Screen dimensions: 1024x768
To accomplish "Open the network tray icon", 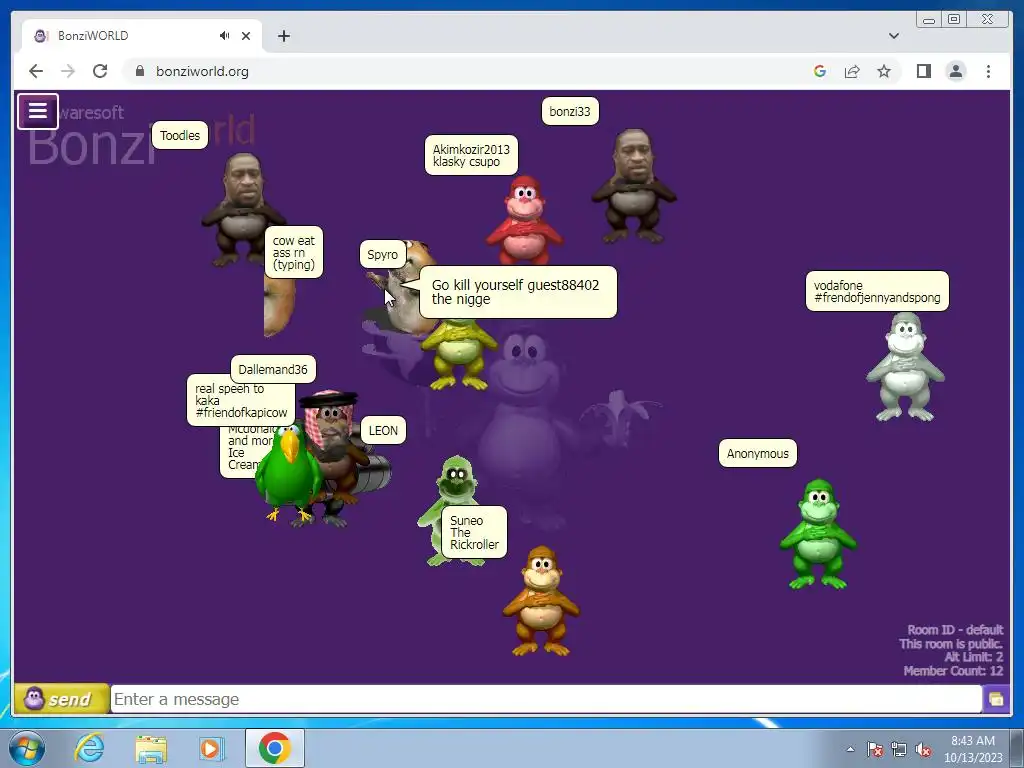I will tap(899, 750).
